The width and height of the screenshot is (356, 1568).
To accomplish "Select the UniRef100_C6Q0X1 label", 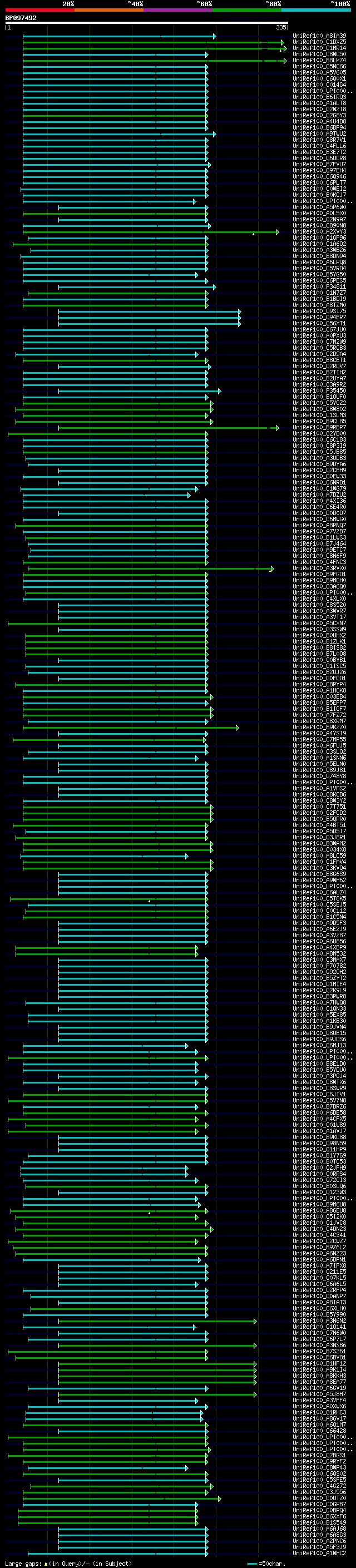I will (319, 78).
